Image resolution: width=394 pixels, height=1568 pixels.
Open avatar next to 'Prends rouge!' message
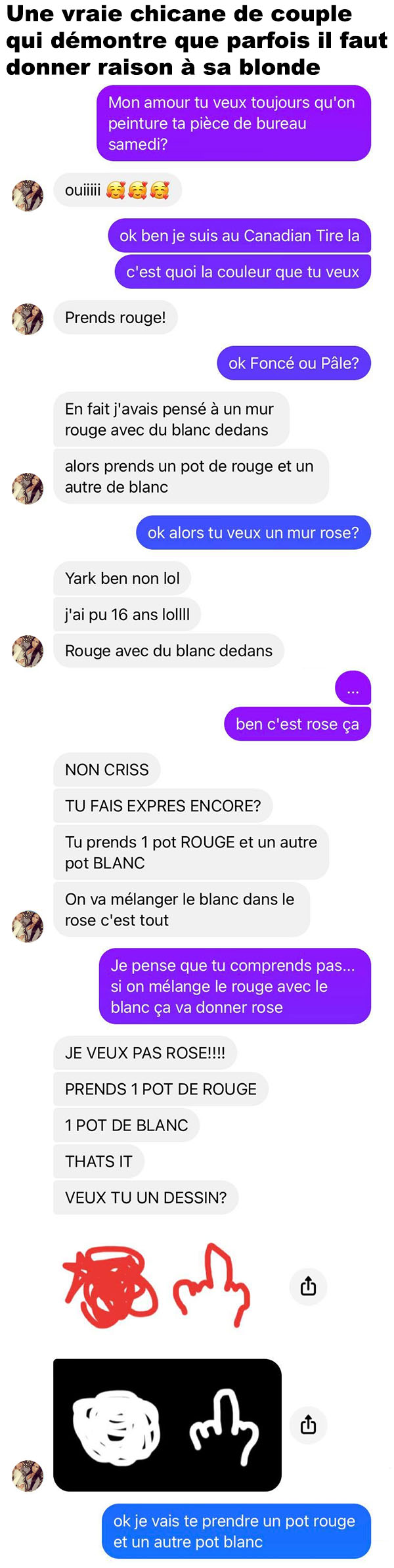(28, 319)
